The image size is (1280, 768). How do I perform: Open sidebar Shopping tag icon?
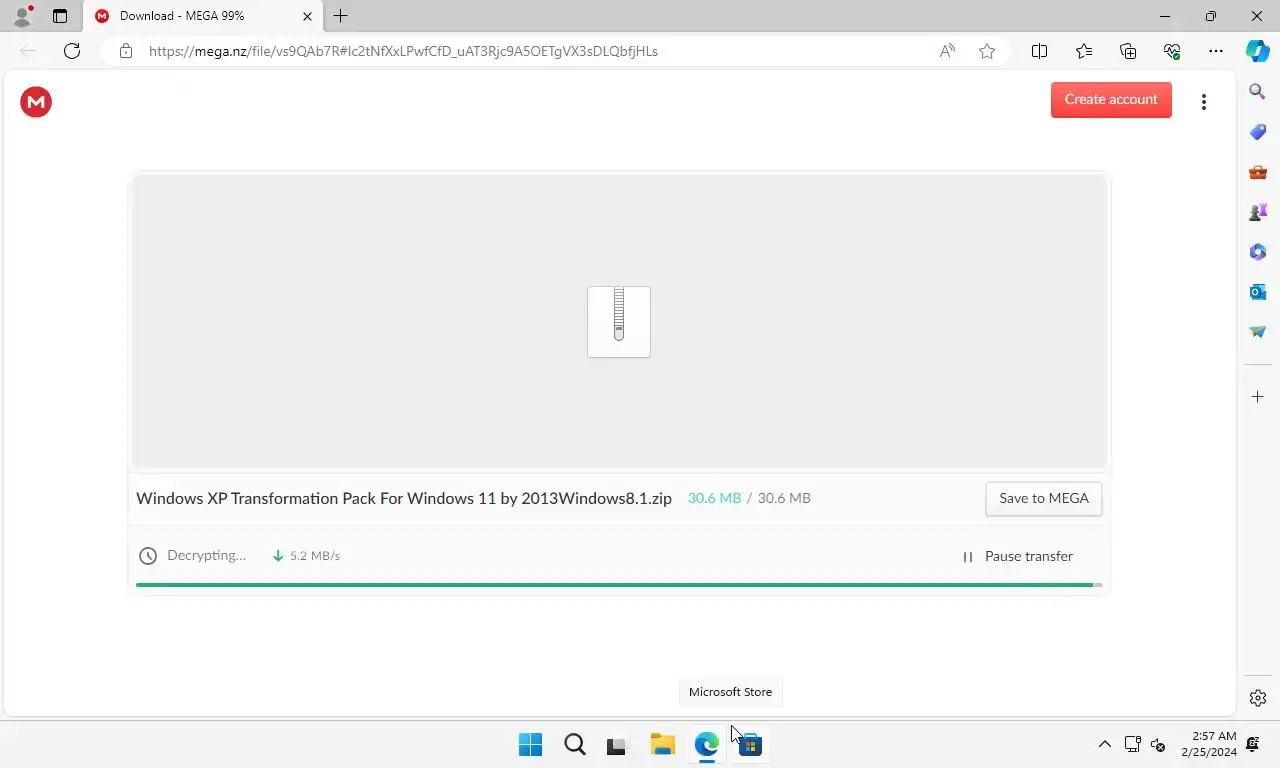tap(1258, 132)
